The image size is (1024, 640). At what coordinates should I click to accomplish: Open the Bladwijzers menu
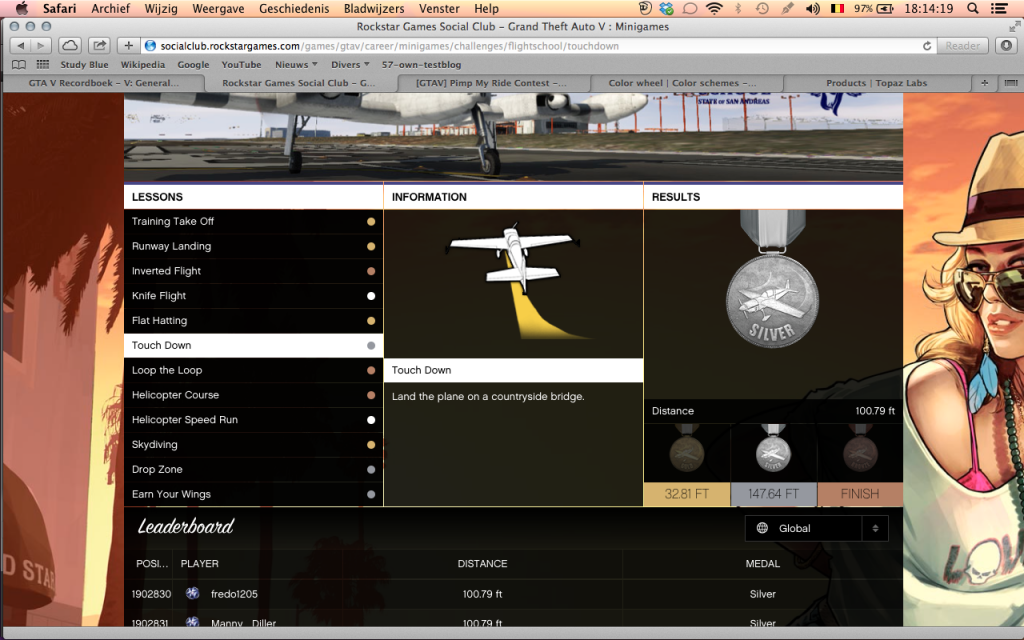(374, 8)
